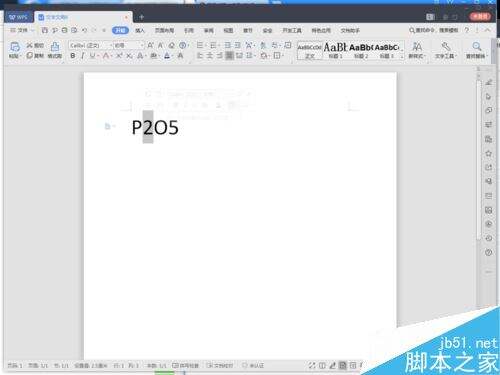Click the text effects A icon
The height and width of the screenshot is (375, 500).
coord(140,56)
